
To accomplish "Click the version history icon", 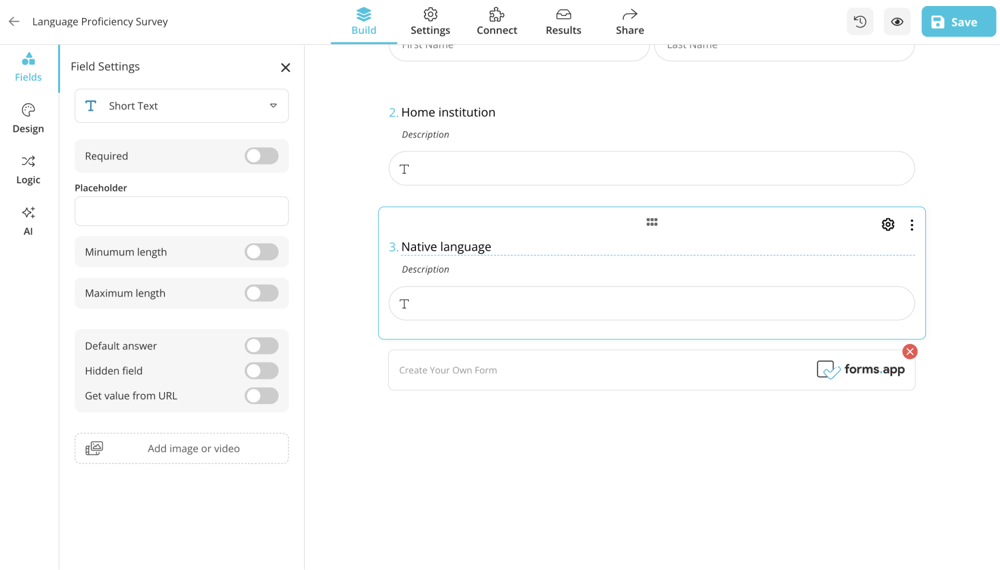I will point(860,22).
